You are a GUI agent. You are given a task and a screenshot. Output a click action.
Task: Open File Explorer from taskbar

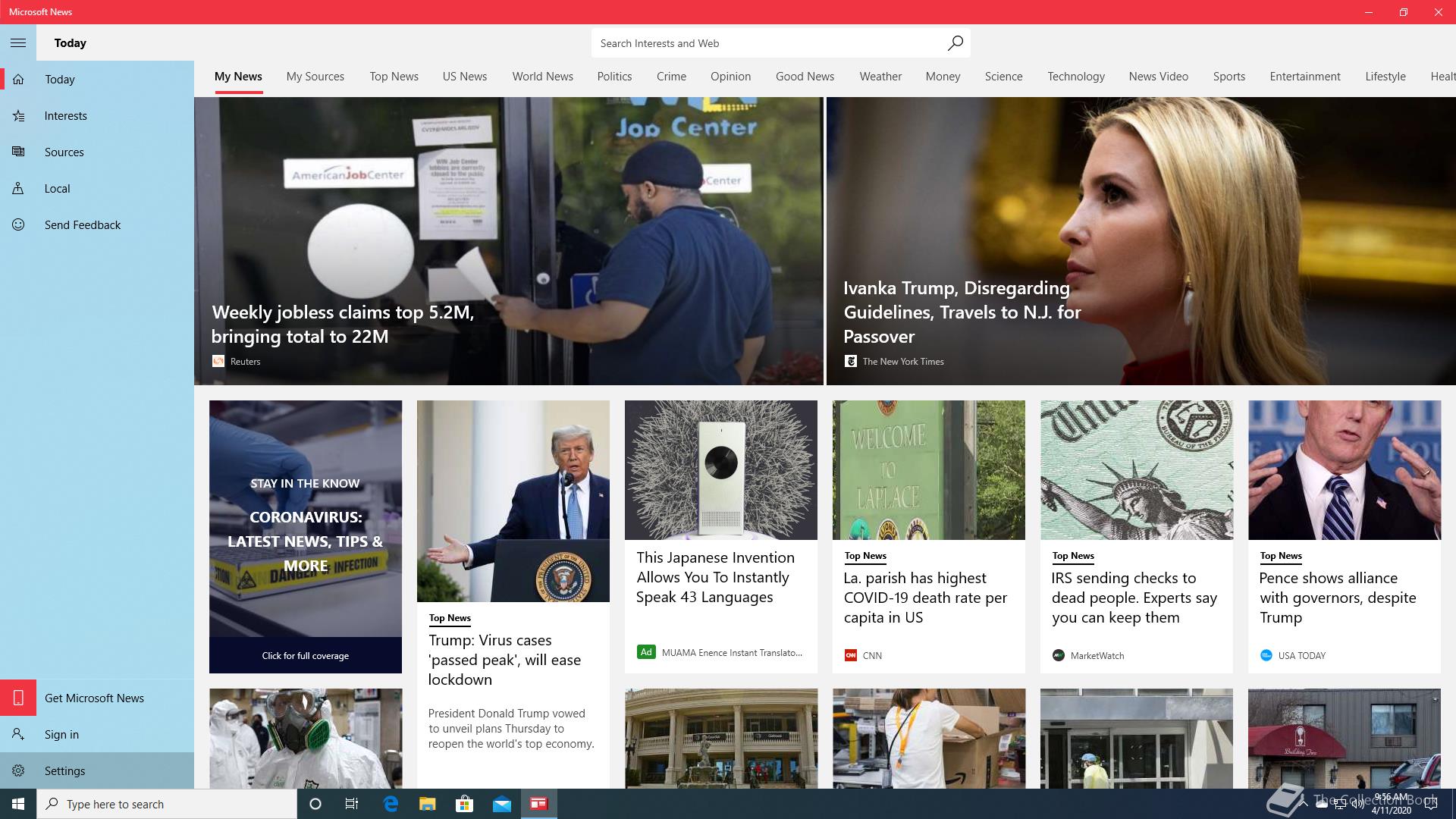click(x=428, y=804)
